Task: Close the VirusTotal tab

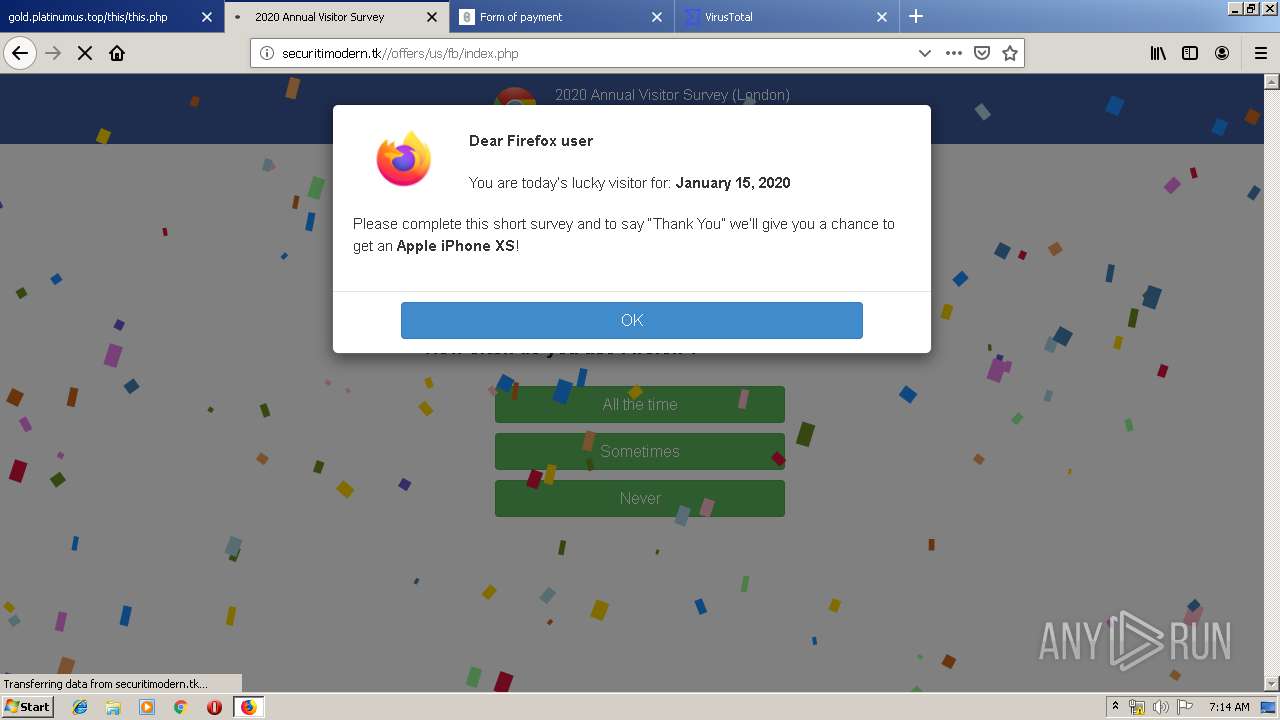Action: 882,17
